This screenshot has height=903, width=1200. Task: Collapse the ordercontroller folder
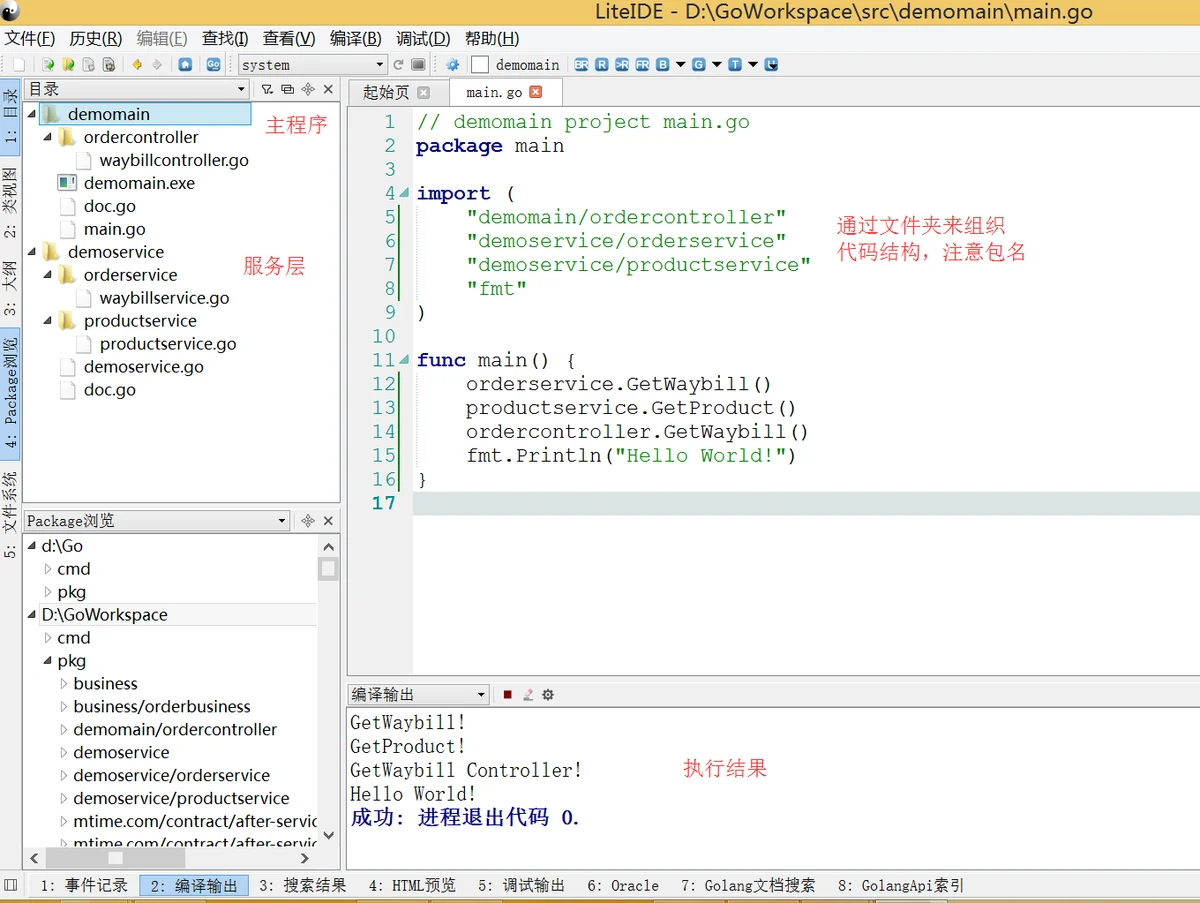tap(47, 137)
